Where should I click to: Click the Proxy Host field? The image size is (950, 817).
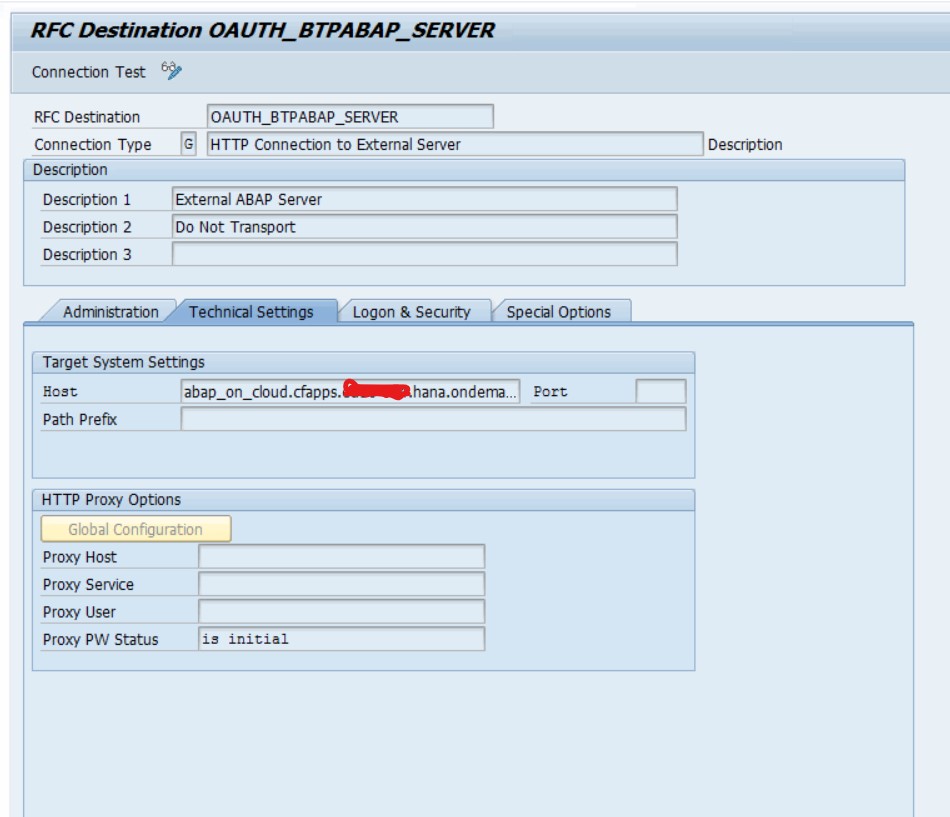(342, 556)
